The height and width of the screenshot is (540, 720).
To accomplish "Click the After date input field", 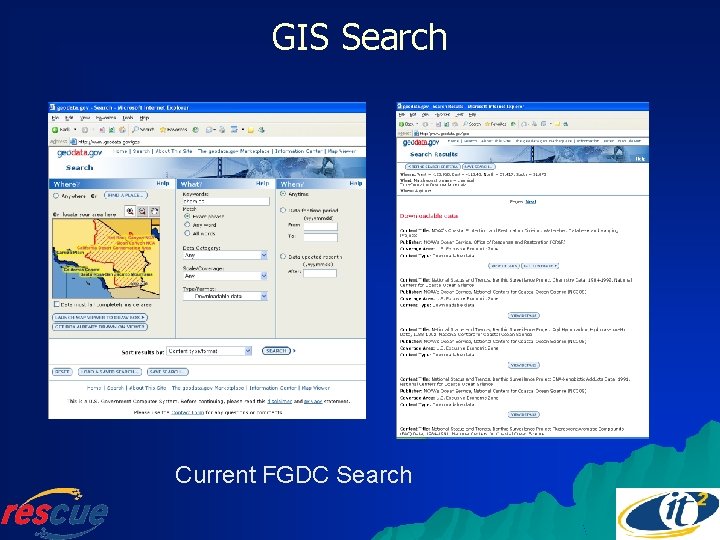I will click(320, 273).
